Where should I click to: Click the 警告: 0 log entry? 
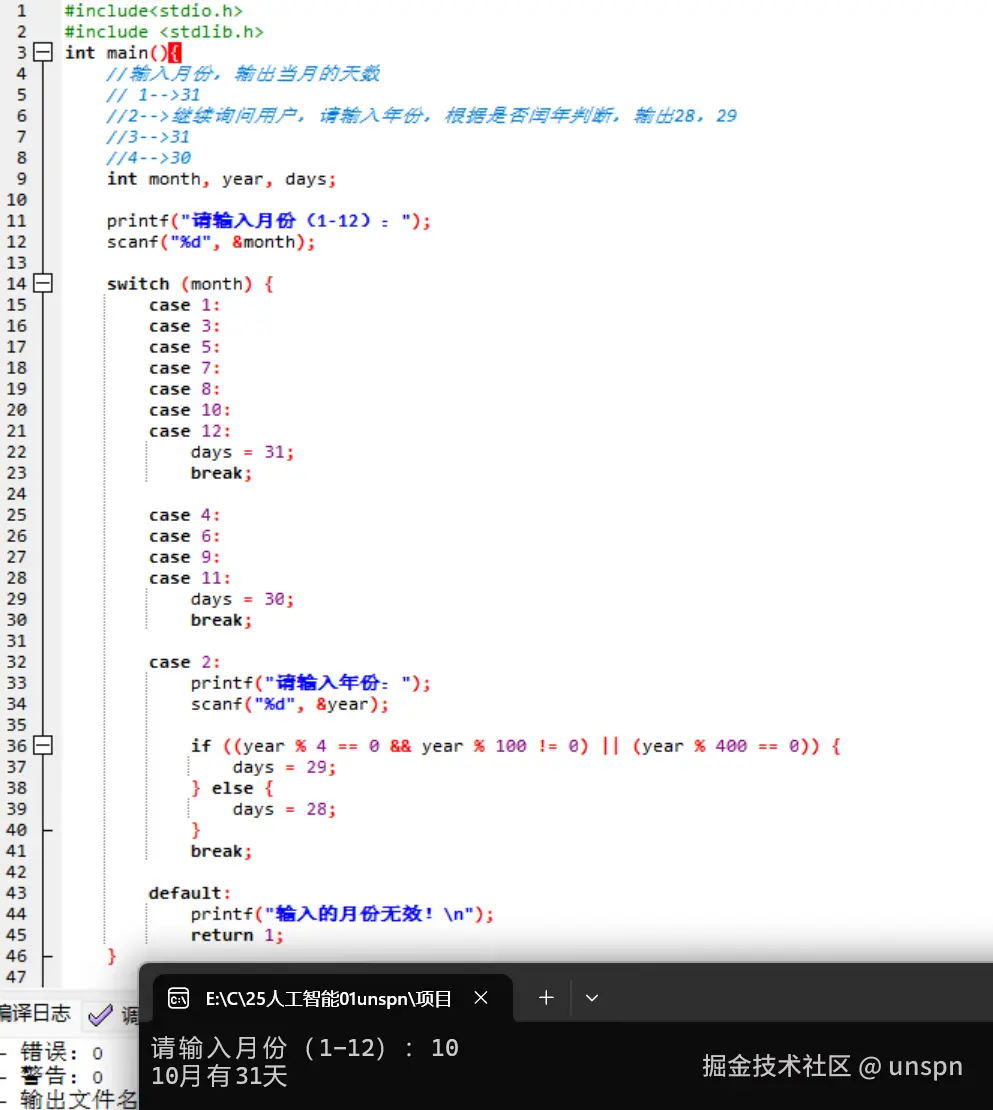tap(62, 1077)
